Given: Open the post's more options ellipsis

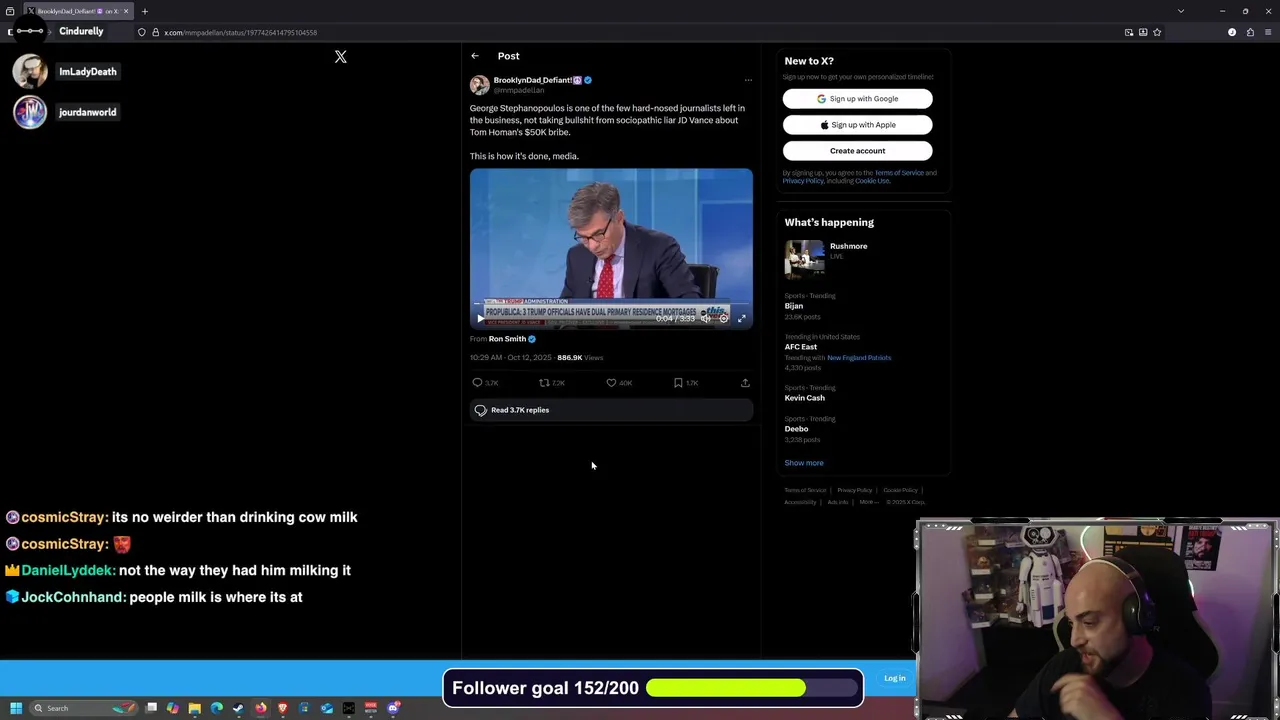Looking at the screenshot, I should point(748,80).
